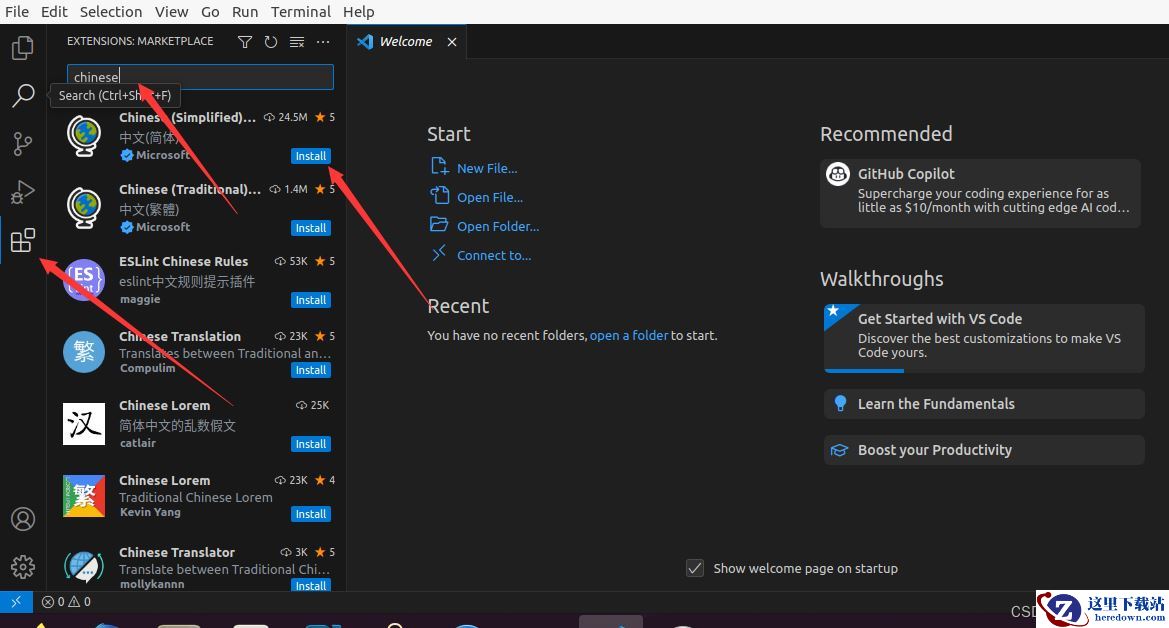Viewport: 1169px width, 628px height.
Task: Click the Open File... link
Action: [x=490, y=198]
